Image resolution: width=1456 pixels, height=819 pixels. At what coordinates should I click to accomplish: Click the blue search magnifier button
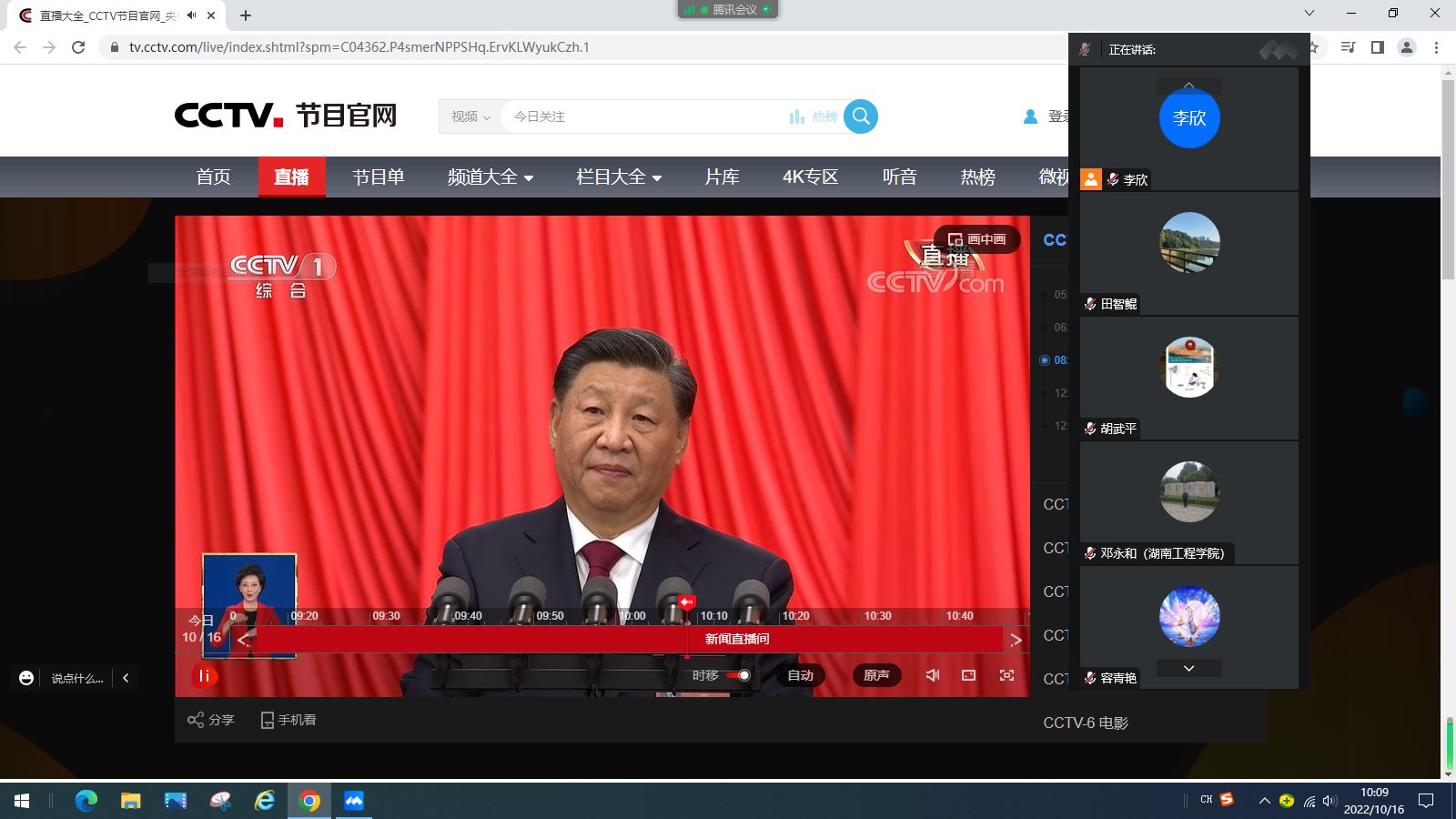860,116
